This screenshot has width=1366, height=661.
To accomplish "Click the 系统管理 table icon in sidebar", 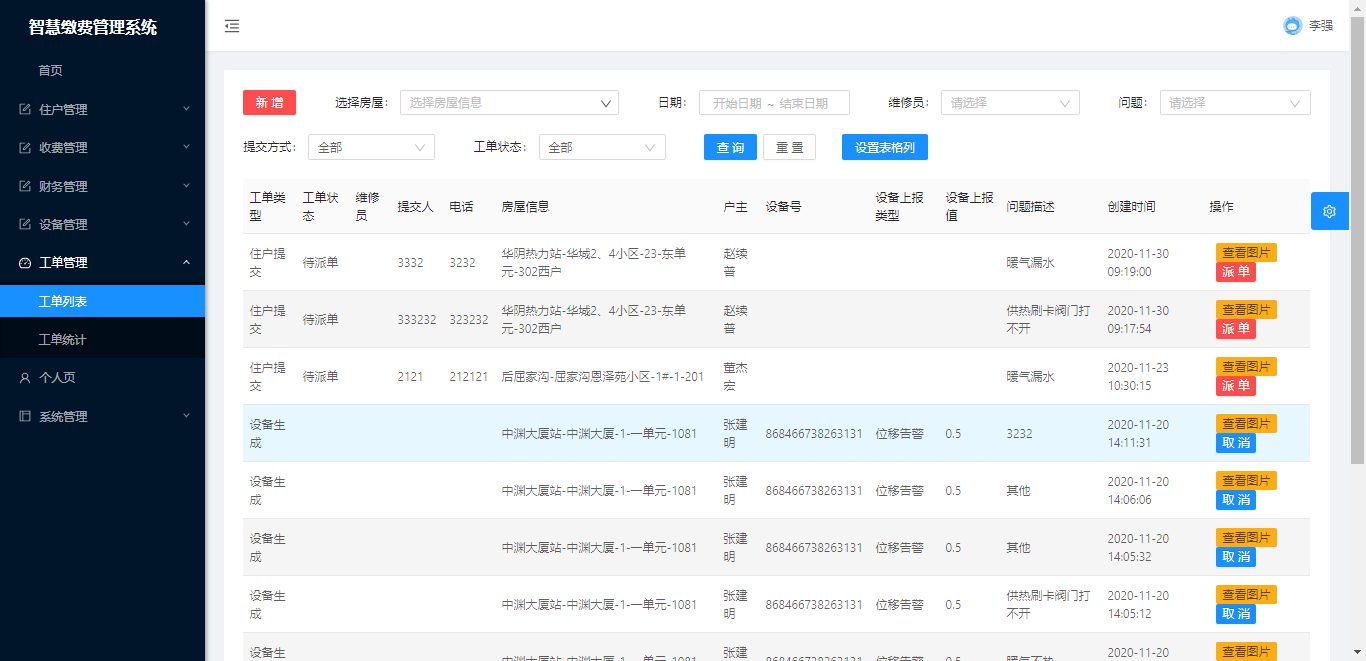I will click(x=25, y=416).
